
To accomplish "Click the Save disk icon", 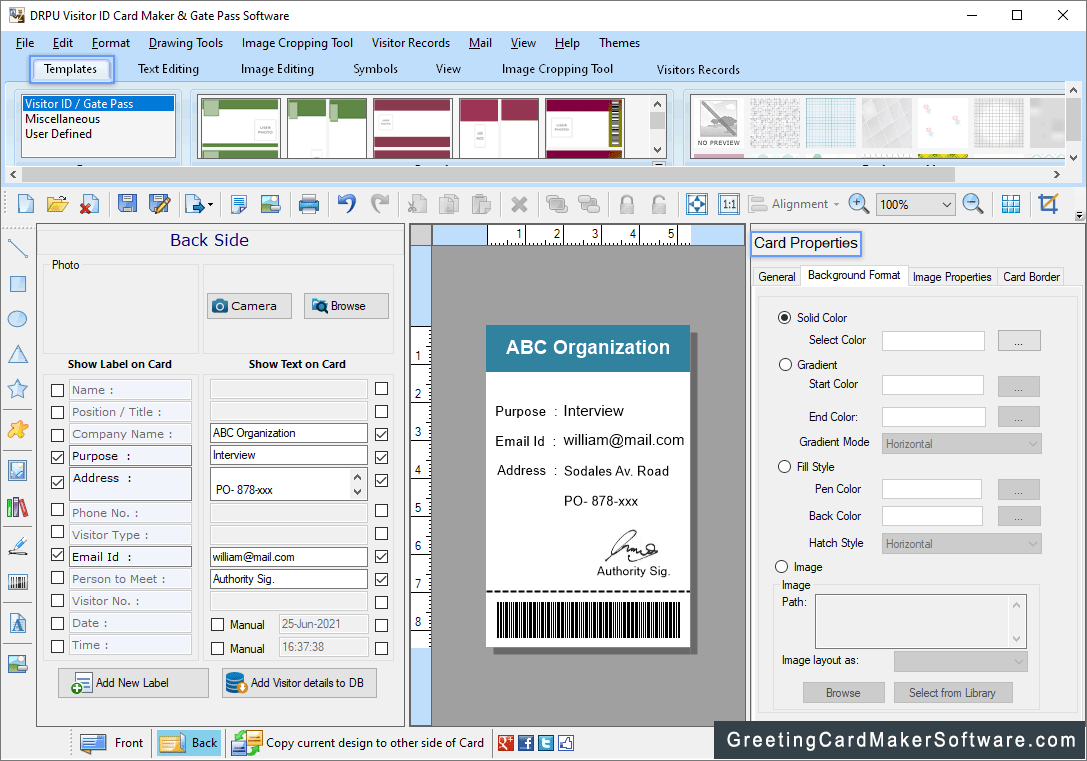I will click(x=127, y=204).
